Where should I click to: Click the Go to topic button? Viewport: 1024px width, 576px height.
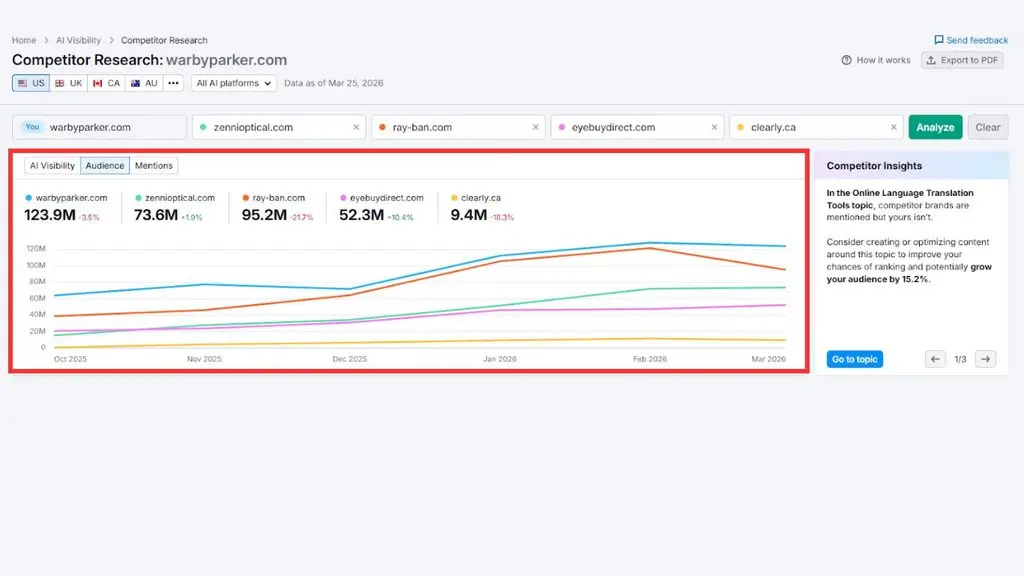pyautogui.click(x=854, y=359)
